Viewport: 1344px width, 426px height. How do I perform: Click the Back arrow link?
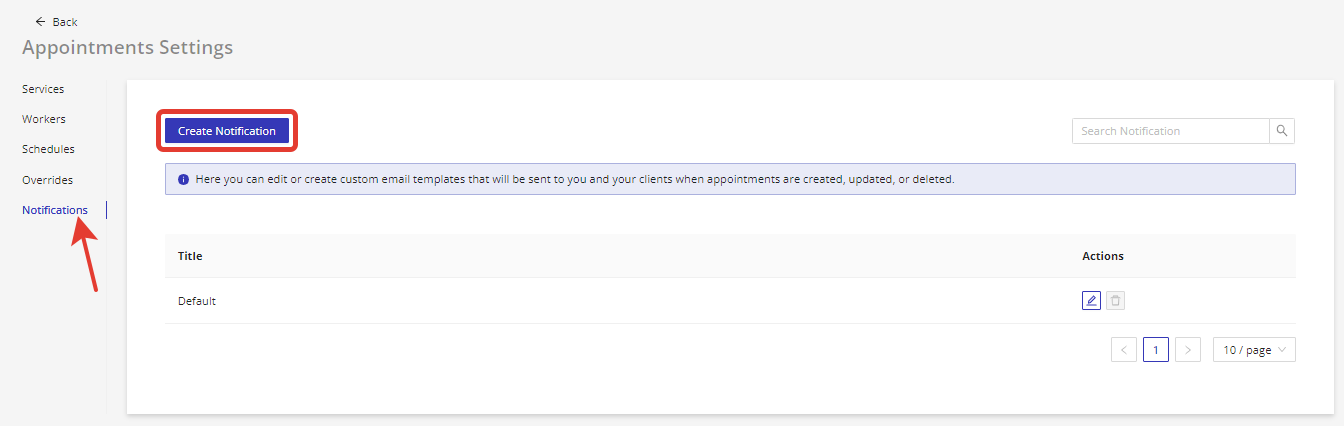(x=56, y=22)
